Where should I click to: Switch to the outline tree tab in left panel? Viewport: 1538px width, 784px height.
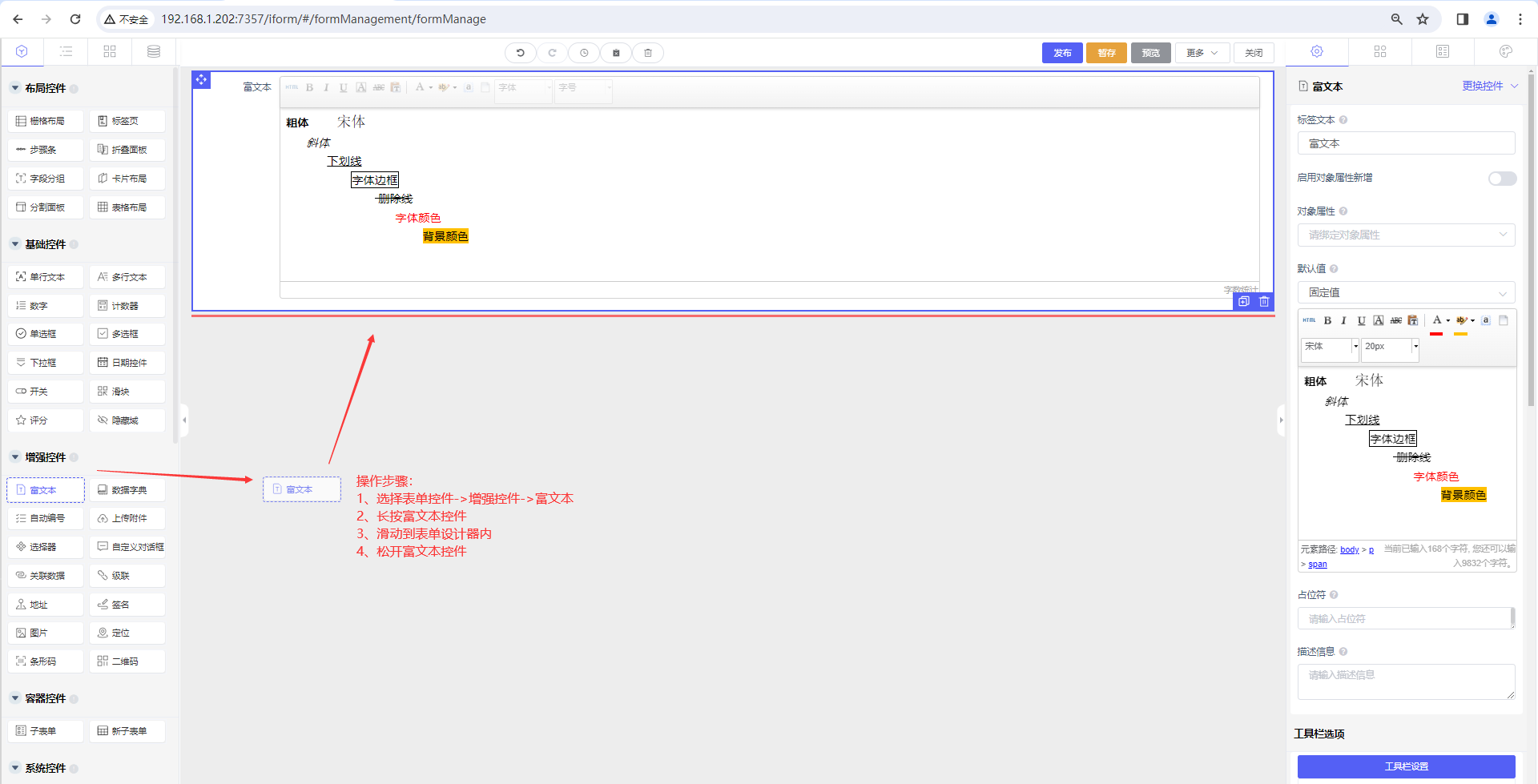pyautogui.click(x=66, y=52)
